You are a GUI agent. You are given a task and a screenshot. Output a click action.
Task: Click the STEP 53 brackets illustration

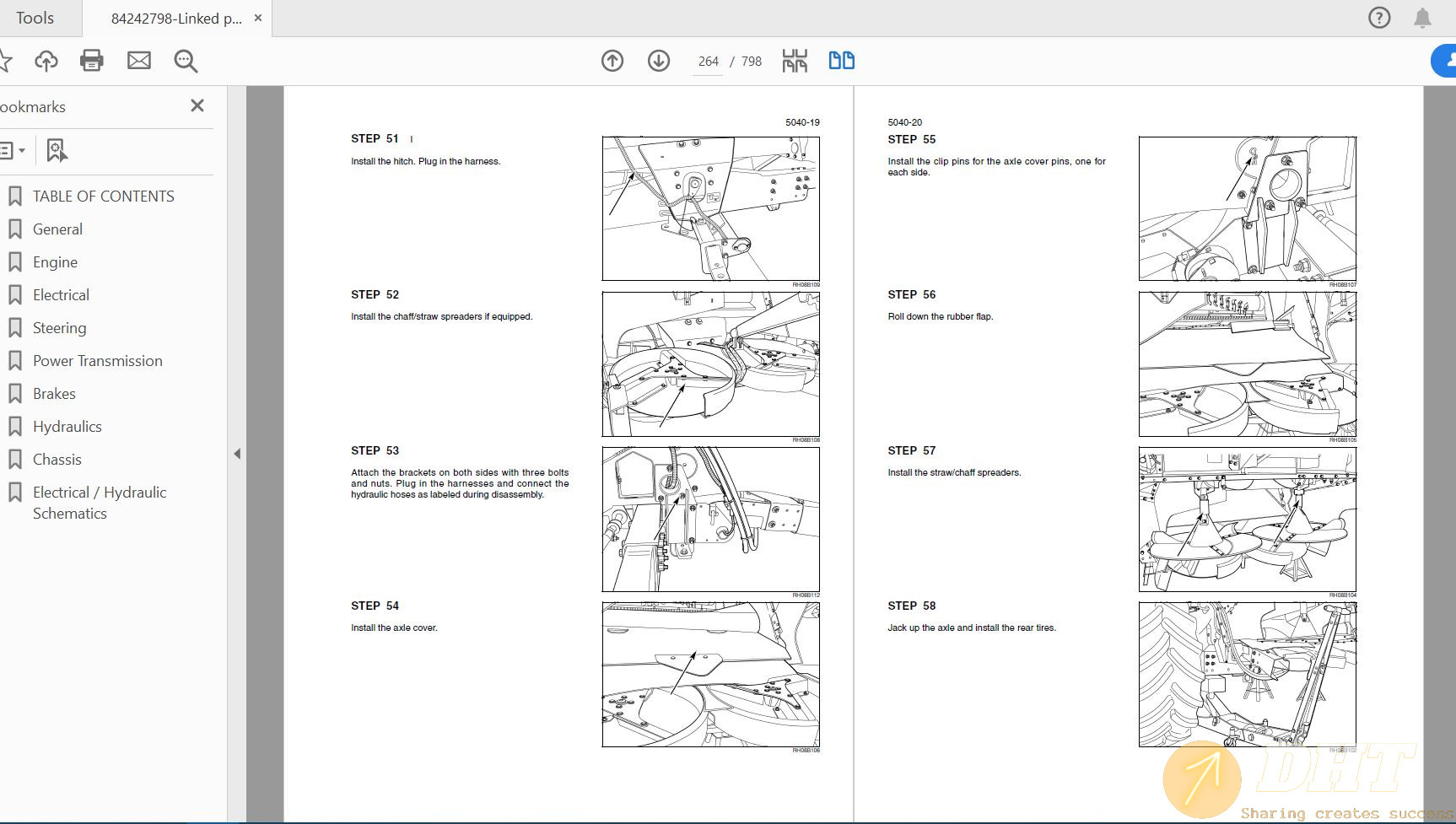point(710,520)
